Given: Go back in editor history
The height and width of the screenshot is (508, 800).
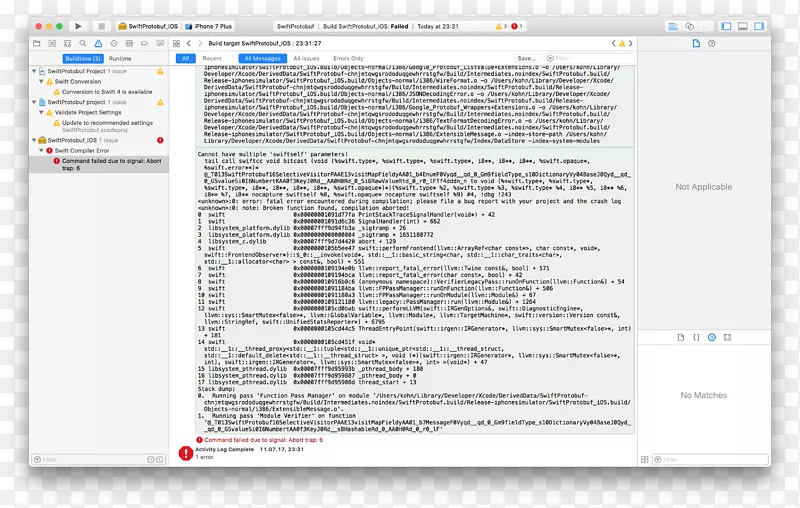Looking at the screenshot, I should coord(189,43).
